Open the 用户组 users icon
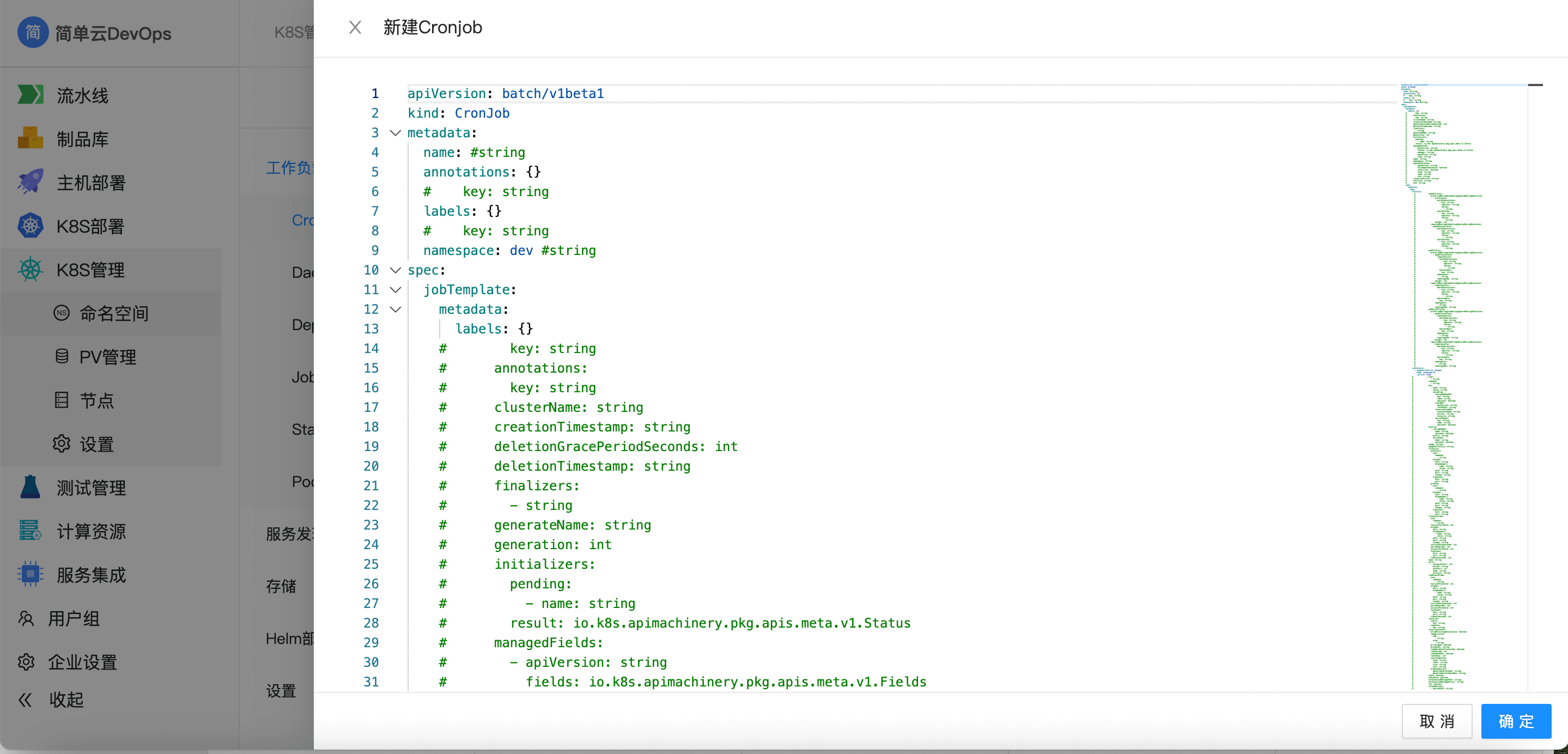The image size is (1568, 754). pos(26,618)
